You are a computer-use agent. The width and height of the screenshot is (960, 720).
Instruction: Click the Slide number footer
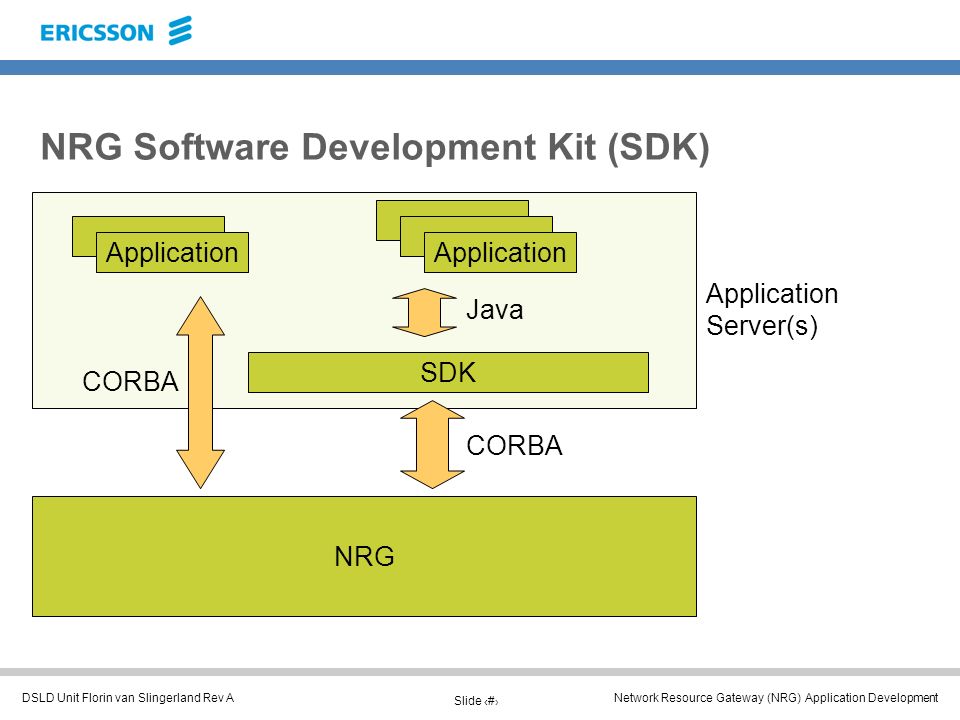point(476,700)
